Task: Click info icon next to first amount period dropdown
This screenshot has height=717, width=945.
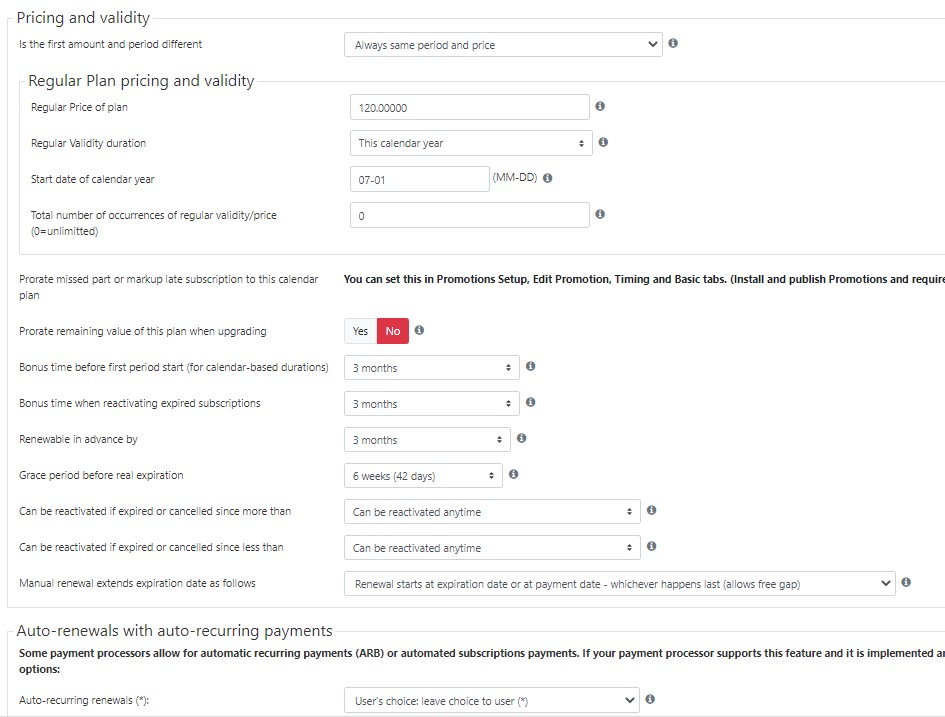Action: click(673, 43)
